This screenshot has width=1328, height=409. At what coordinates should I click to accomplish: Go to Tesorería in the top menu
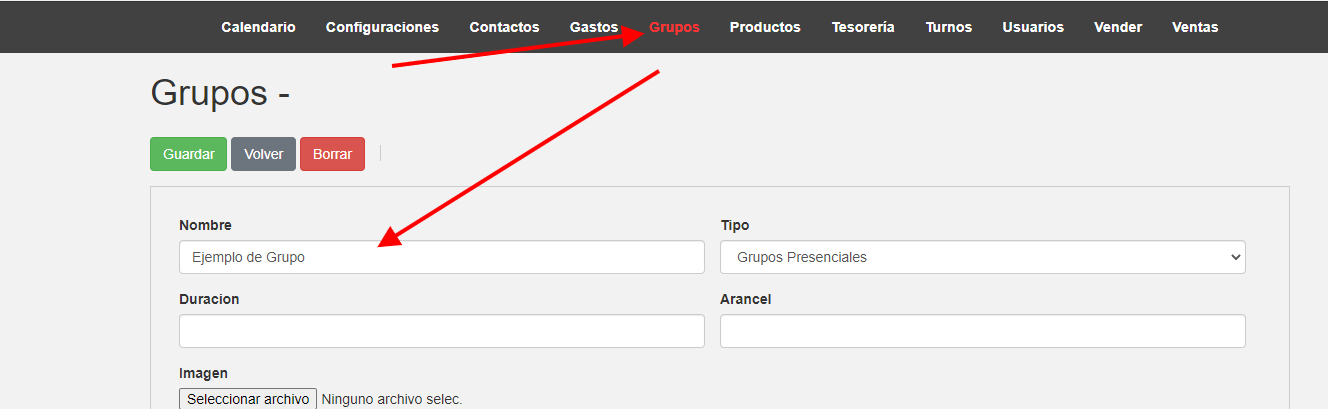(863, 27)
